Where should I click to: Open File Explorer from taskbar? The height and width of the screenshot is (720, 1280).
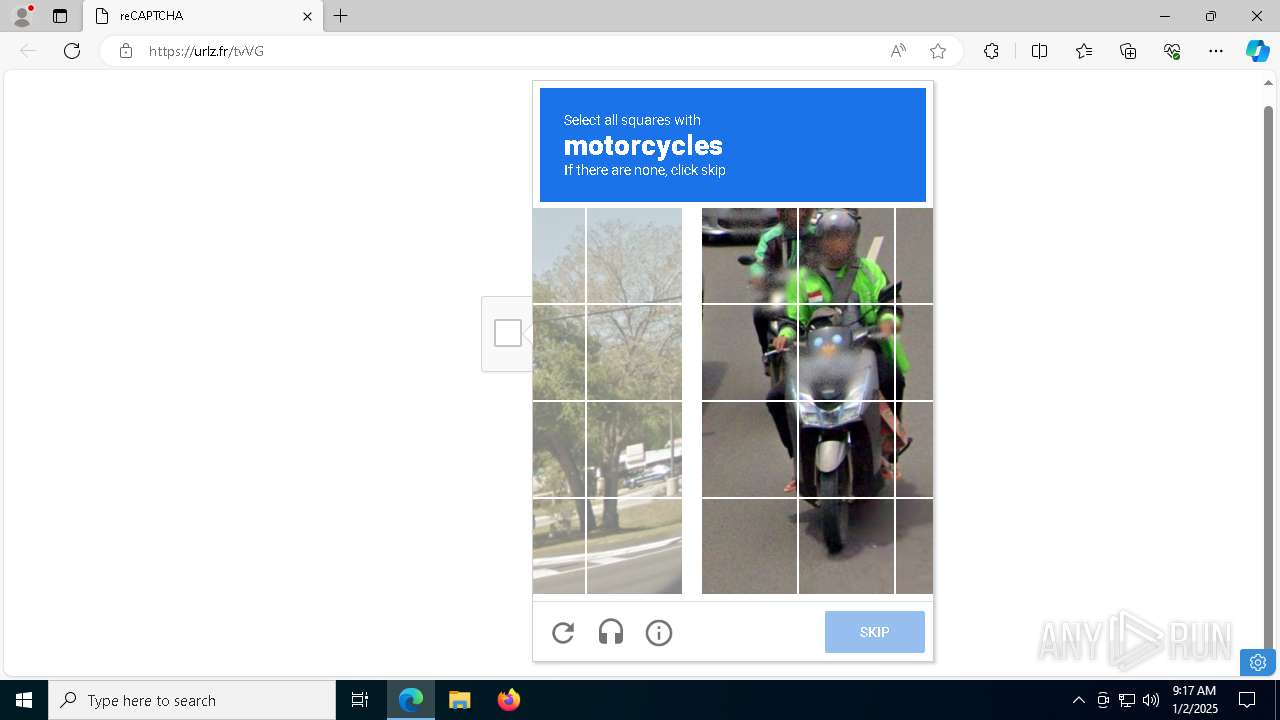coord(460,700)
